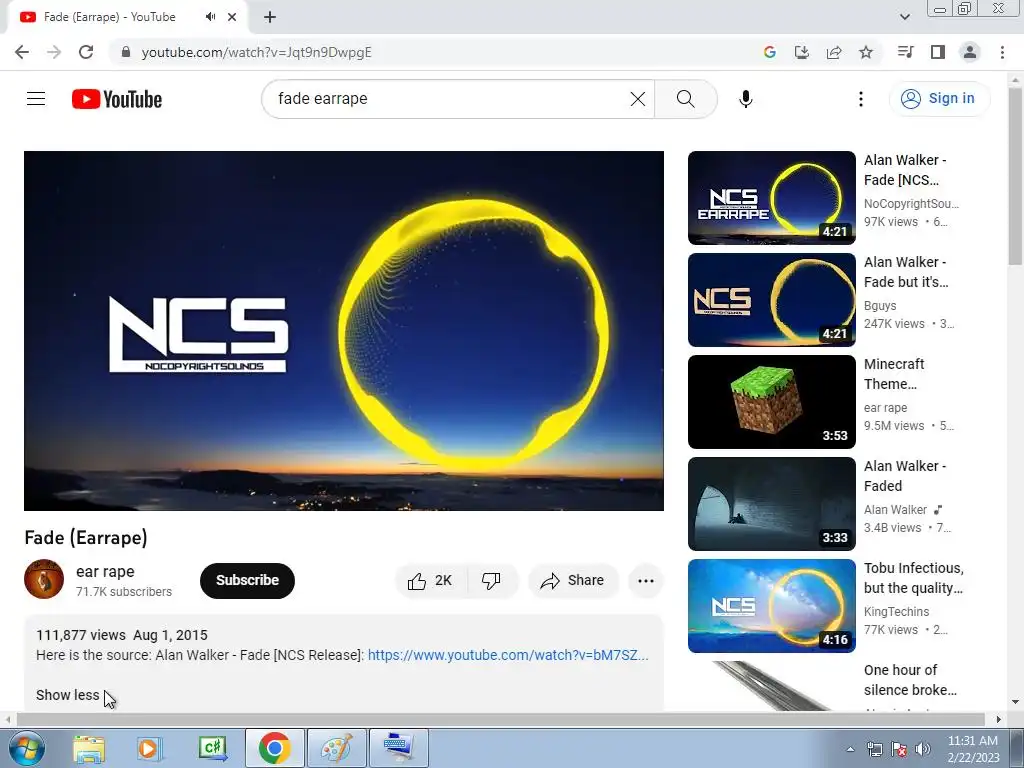Screen dimensions: 1024x768
Task: Click the system tray volume icon
Action: click(922, 749)
